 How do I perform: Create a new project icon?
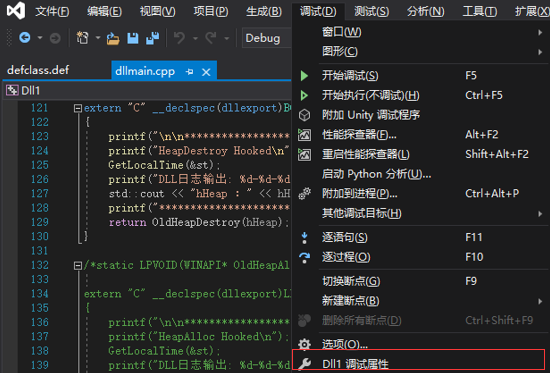(x=82, y=38)
